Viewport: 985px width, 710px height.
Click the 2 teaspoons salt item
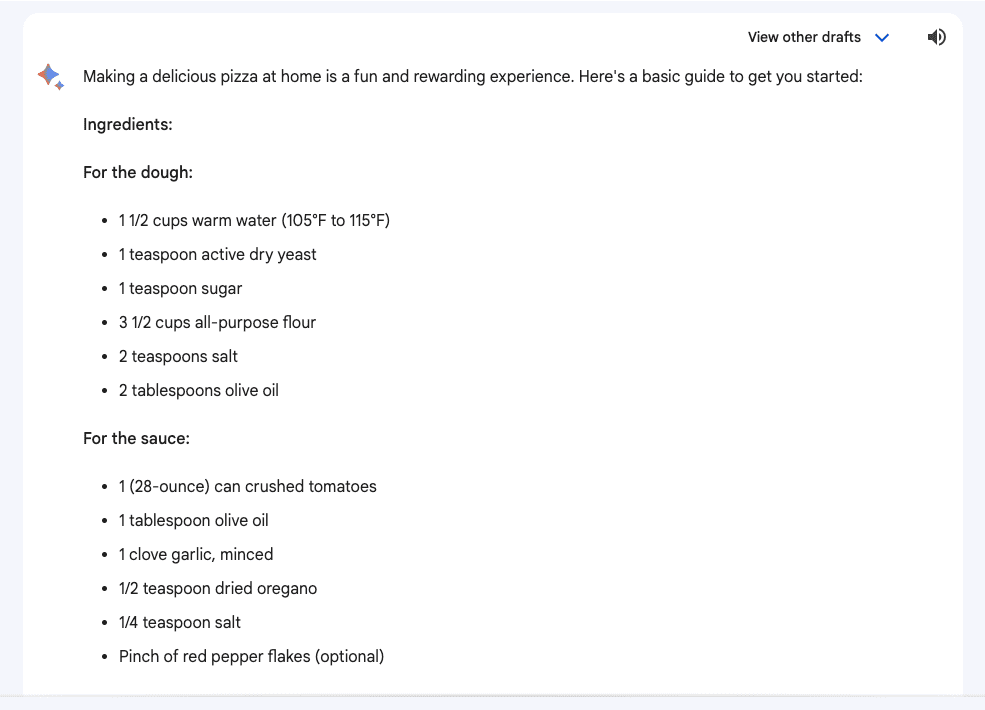(x=178, y=356)
